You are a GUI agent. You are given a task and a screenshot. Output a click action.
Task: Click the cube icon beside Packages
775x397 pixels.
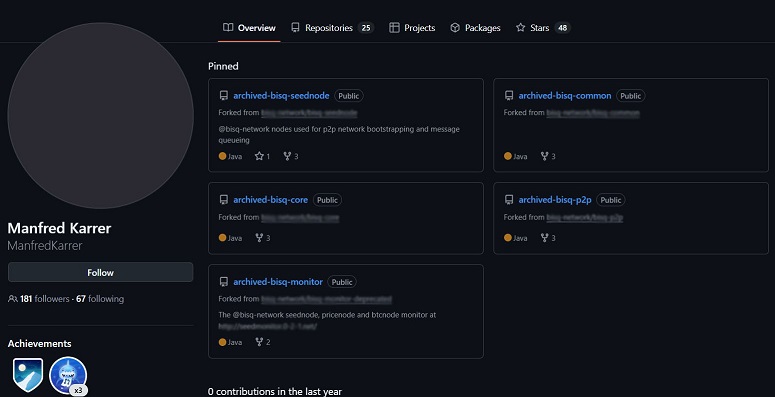(x=455, y=28)
